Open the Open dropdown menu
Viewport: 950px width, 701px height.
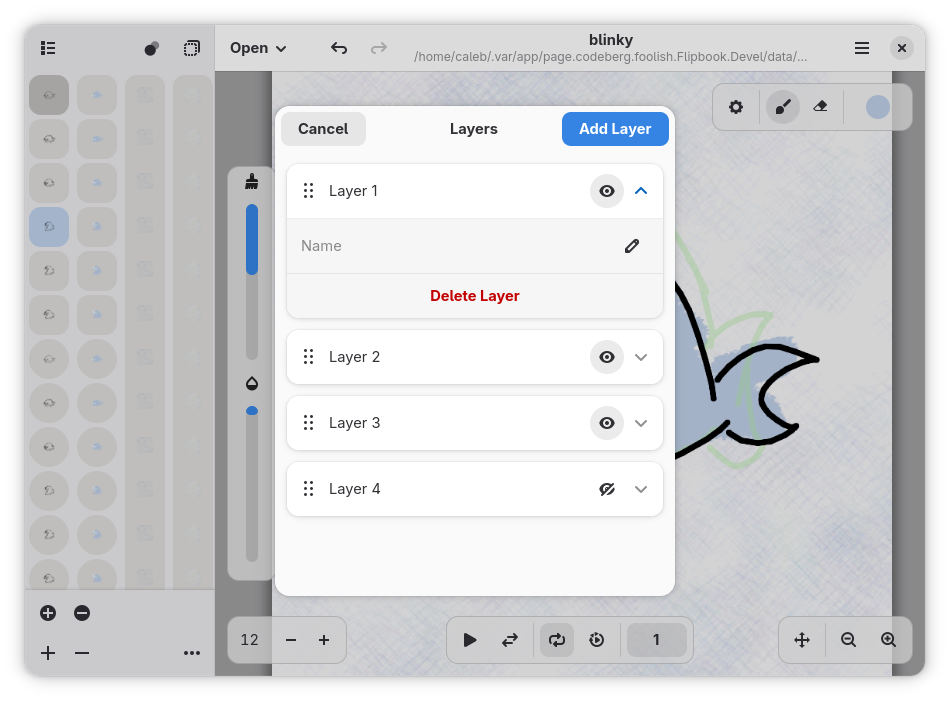point(258,48)
